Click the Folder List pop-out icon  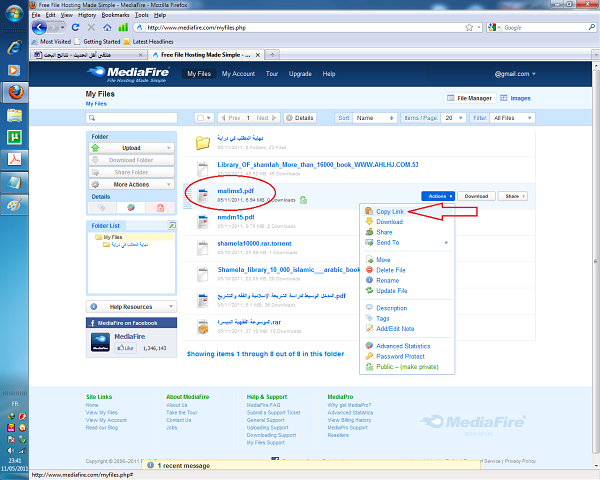click(x=172, y=225)
